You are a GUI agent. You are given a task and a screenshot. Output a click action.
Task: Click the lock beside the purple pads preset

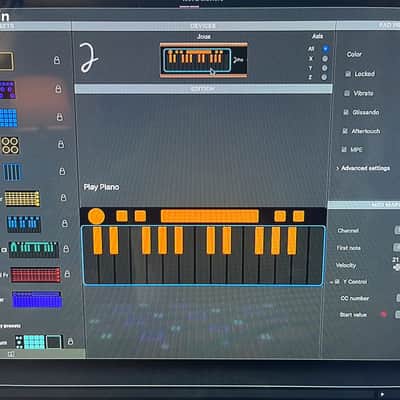(x=58, y=89)
